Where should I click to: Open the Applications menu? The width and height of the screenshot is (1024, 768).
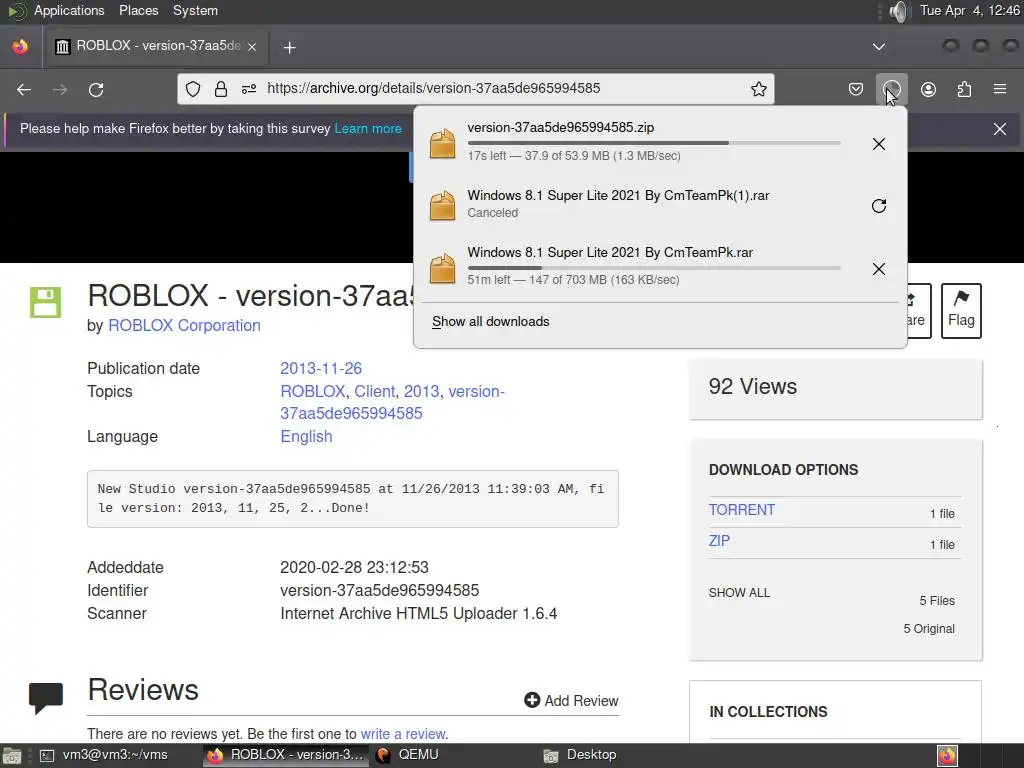pos(69,10)
